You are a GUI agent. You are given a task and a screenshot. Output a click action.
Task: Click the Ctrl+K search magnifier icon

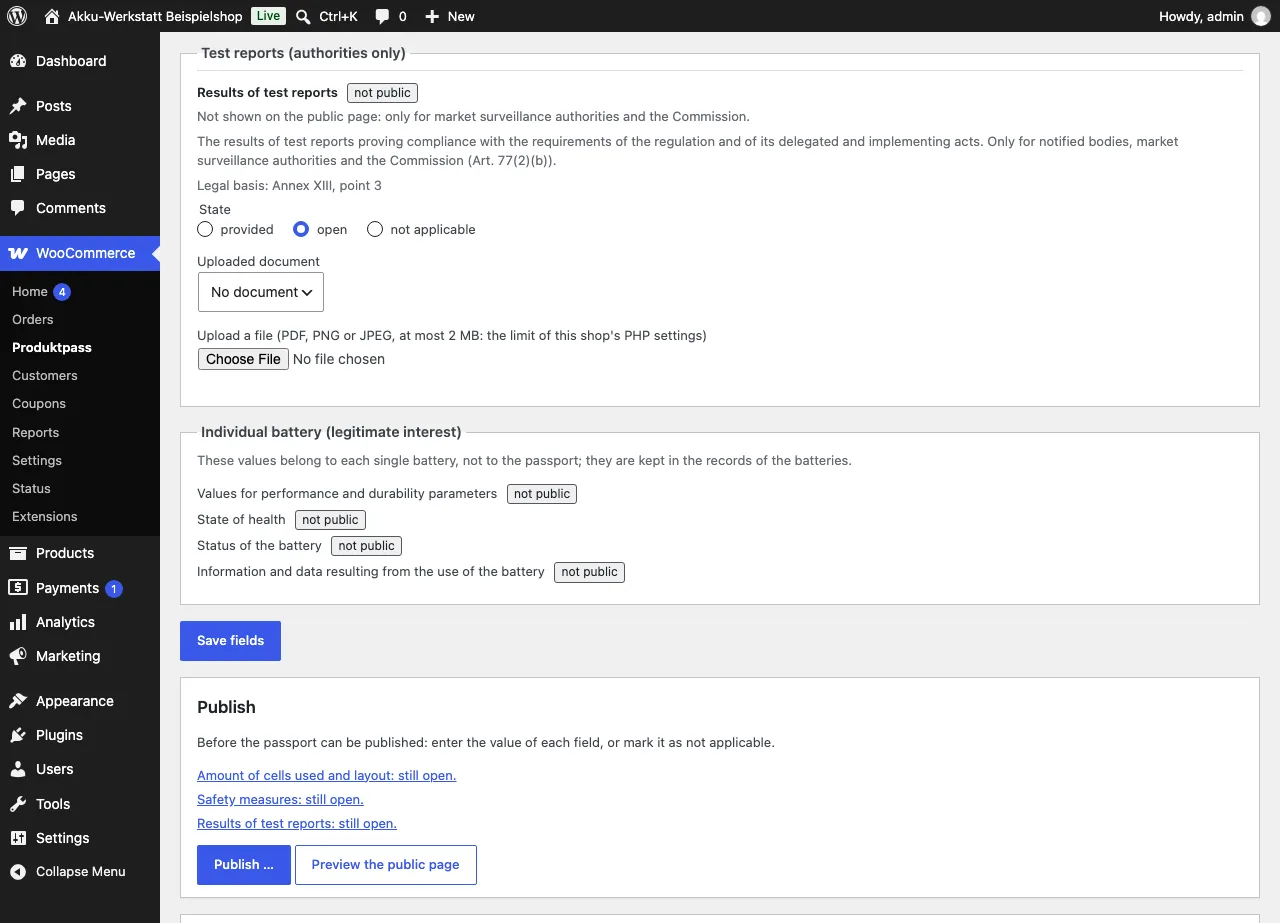(x=304, y=16)
